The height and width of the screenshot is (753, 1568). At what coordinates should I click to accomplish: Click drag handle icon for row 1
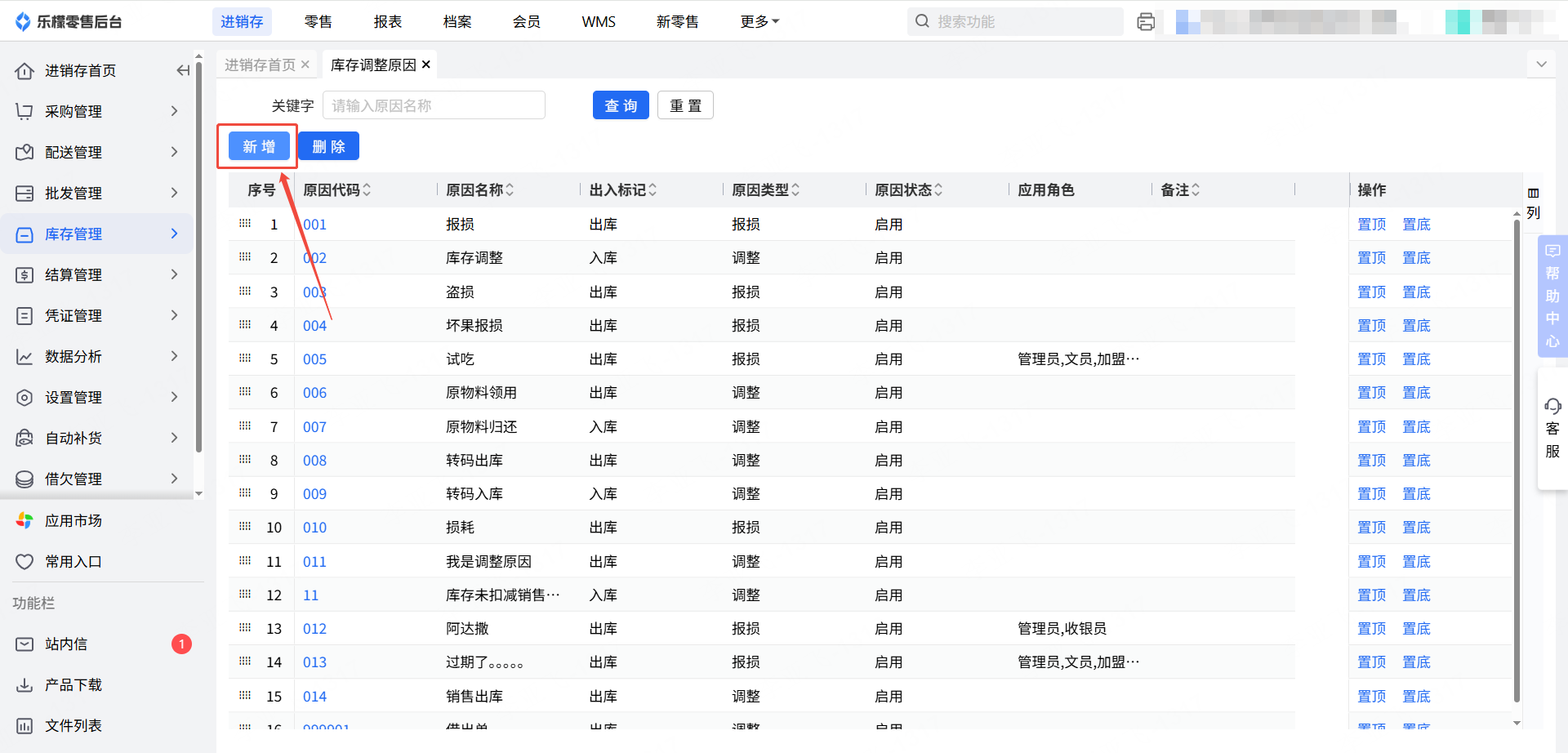[245, 224]
